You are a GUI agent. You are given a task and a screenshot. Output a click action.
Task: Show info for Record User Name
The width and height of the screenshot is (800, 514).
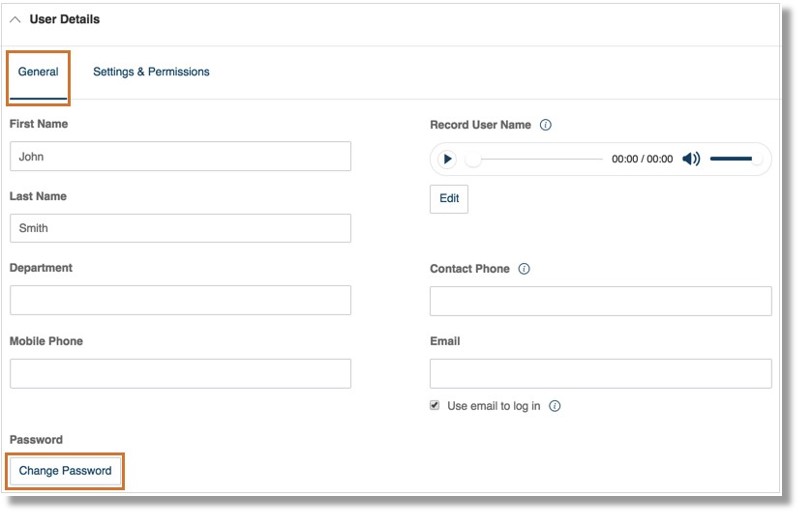tap(545, 125)
